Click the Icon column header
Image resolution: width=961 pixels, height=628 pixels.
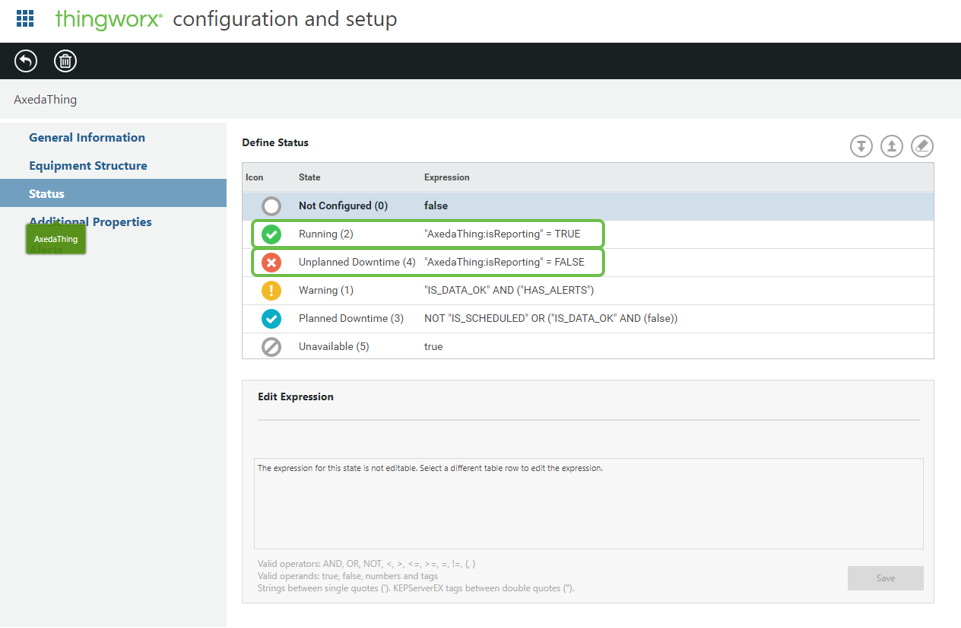254,177
